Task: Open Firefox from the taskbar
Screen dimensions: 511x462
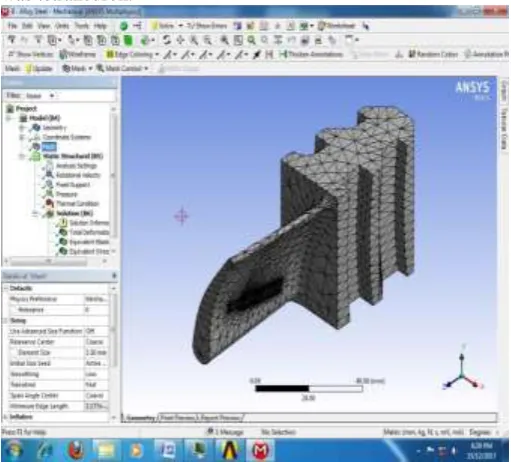Action: pyautogui.click(x=76, y=450)
